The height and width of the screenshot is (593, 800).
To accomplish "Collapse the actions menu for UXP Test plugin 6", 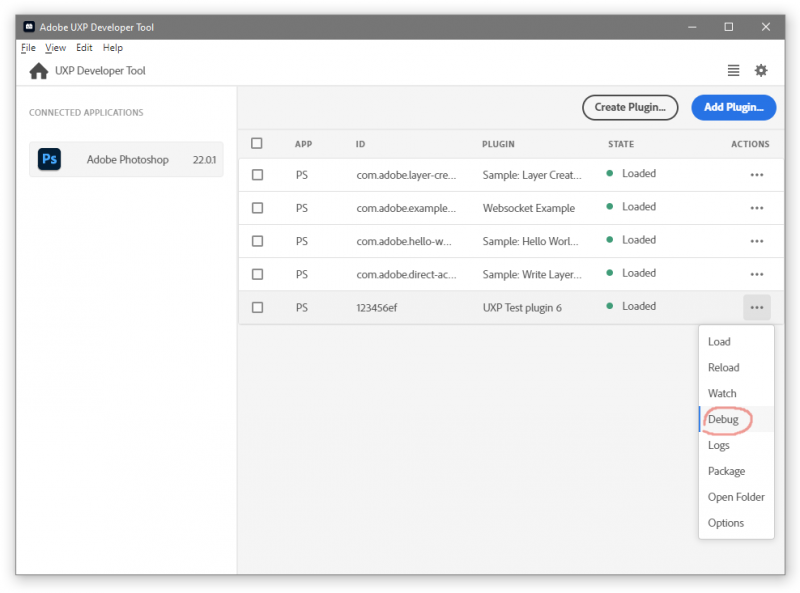I will (756, 307).
